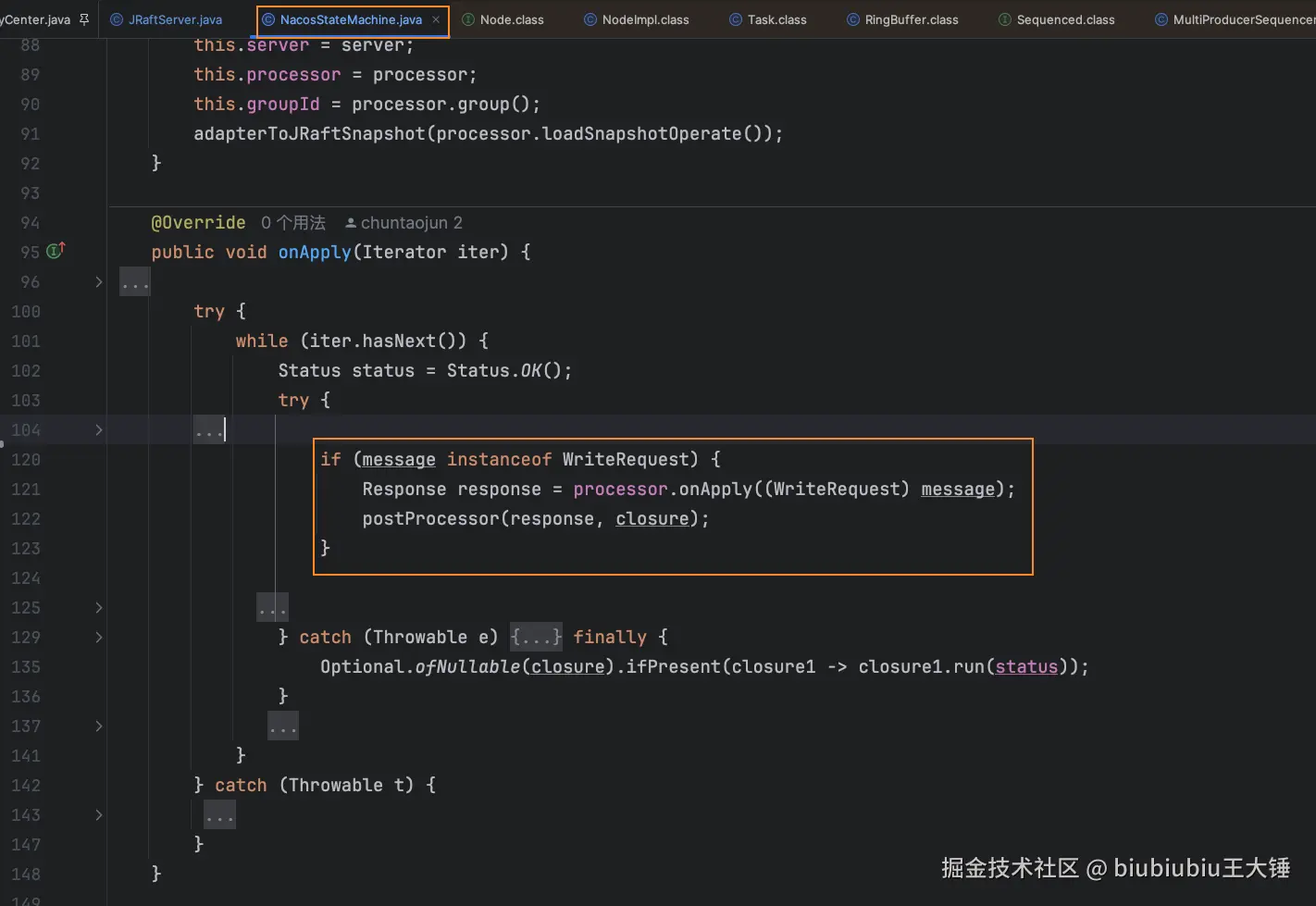Click line number 135 in the gutter
This screenshot has width=1316, height=906.
26,666
